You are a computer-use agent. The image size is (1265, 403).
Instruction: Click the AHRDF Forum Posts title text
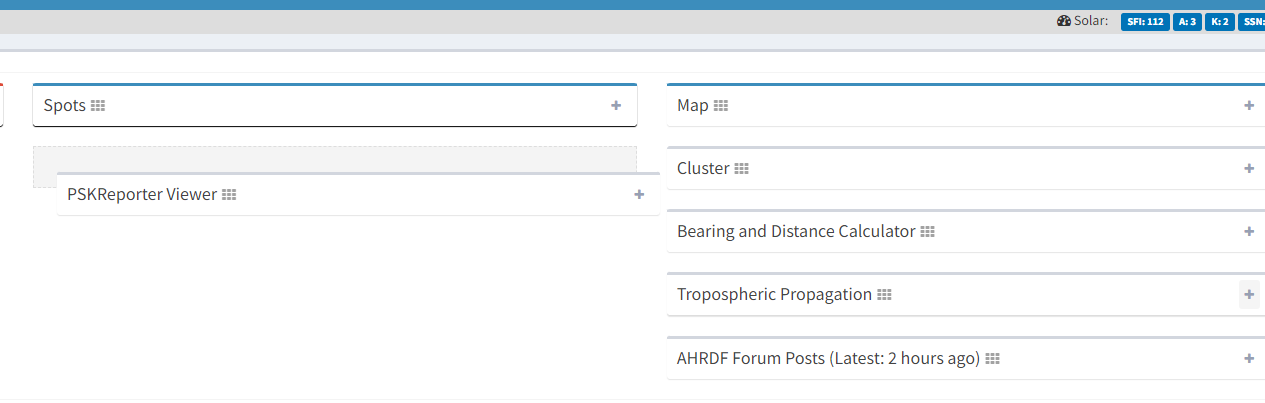click(828, 358)
